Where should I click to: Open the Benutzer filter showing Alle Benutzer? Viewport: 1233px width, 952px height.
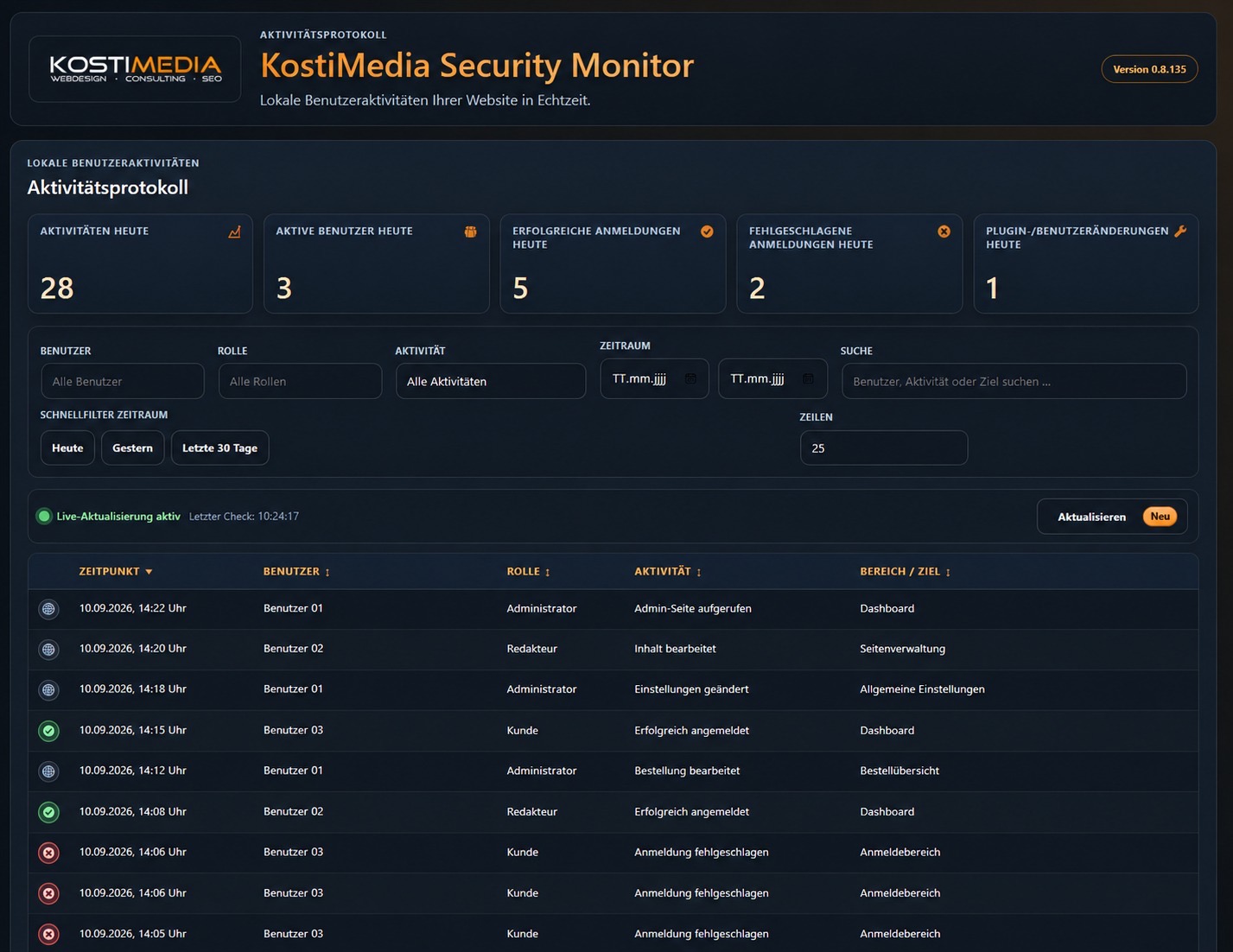coord(123,381)
